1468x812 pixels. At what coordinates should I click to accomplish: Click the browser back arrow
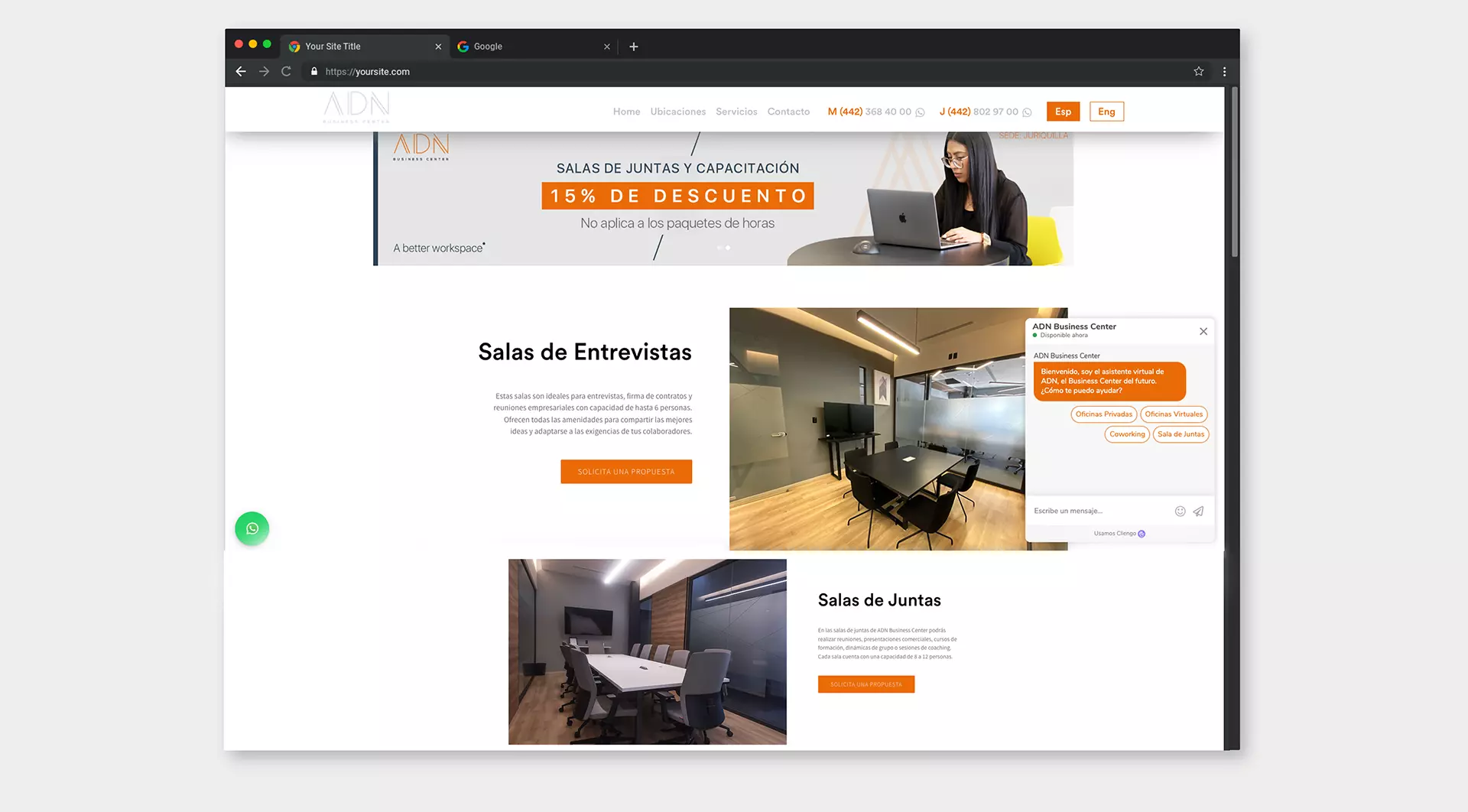(x=241, y=71)
